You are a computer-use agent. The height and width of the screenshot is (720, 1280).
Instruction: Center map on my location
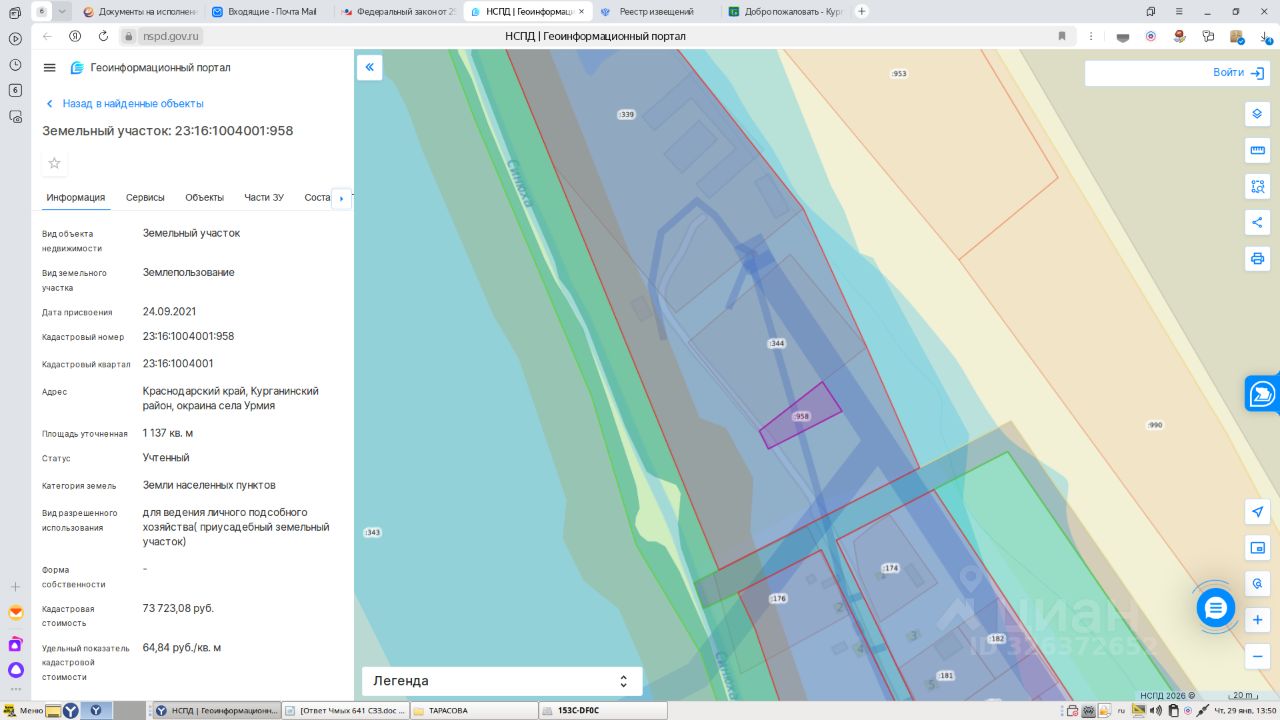[1257, 512]
